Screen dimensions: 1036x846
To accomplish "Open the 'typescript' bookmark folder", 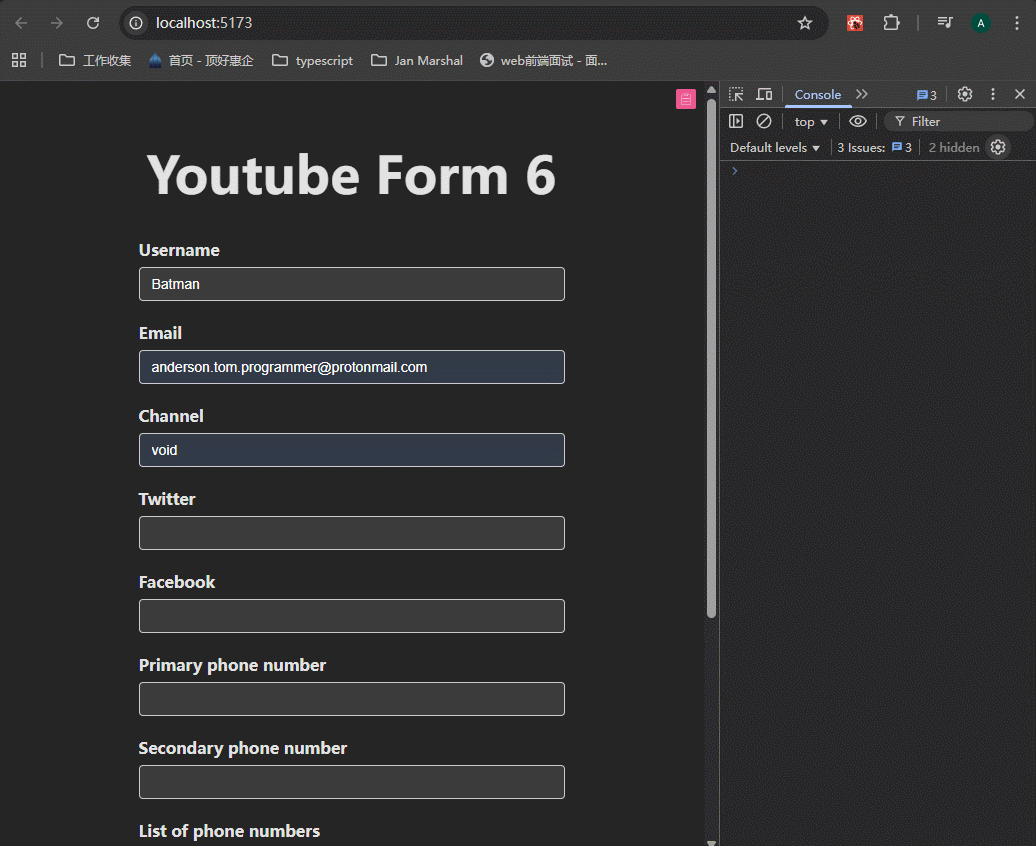I will pos(313,60).
